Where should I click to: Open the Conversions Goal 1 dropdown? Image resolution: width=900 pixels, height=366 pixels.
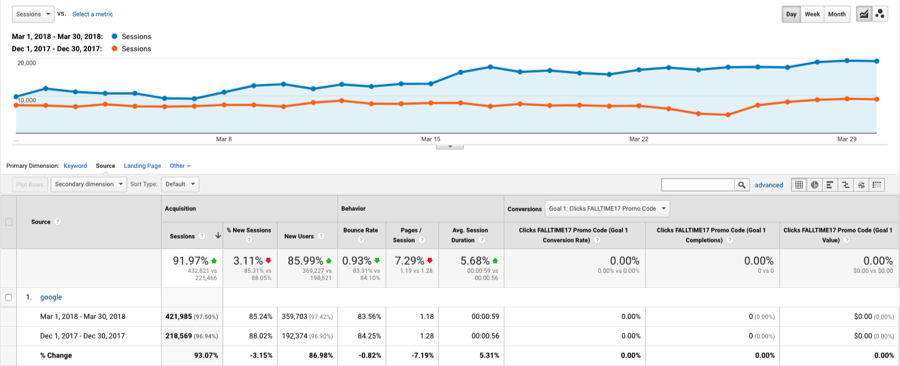(x=607, y=208)
